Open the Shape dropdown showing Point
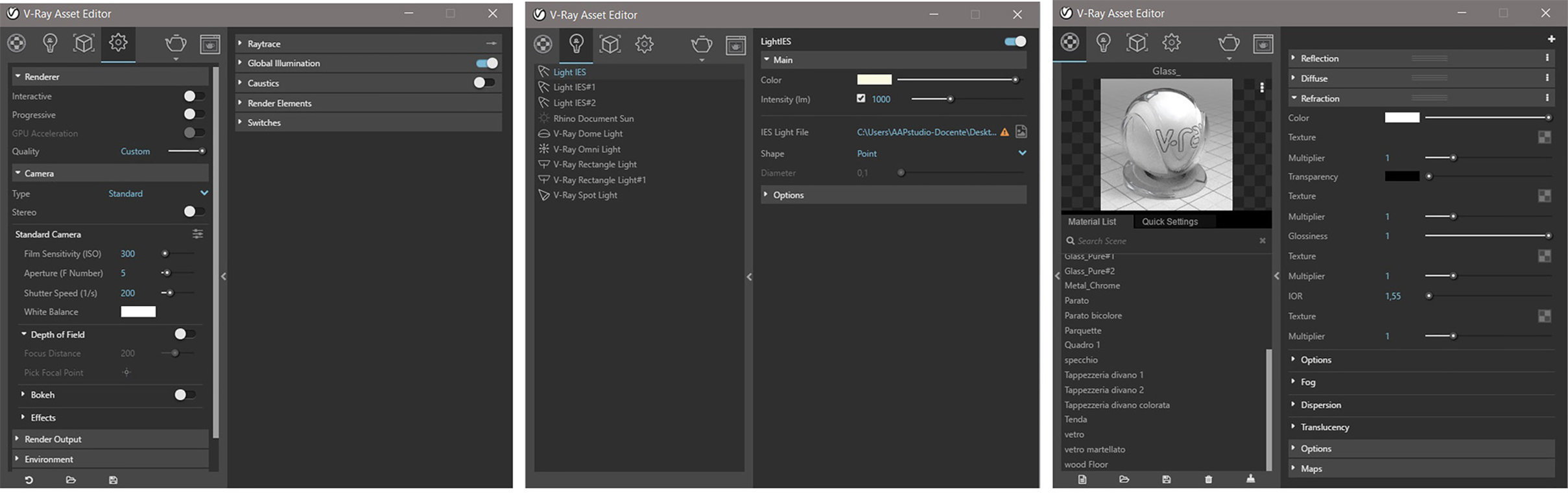 (x=942, y=154)
